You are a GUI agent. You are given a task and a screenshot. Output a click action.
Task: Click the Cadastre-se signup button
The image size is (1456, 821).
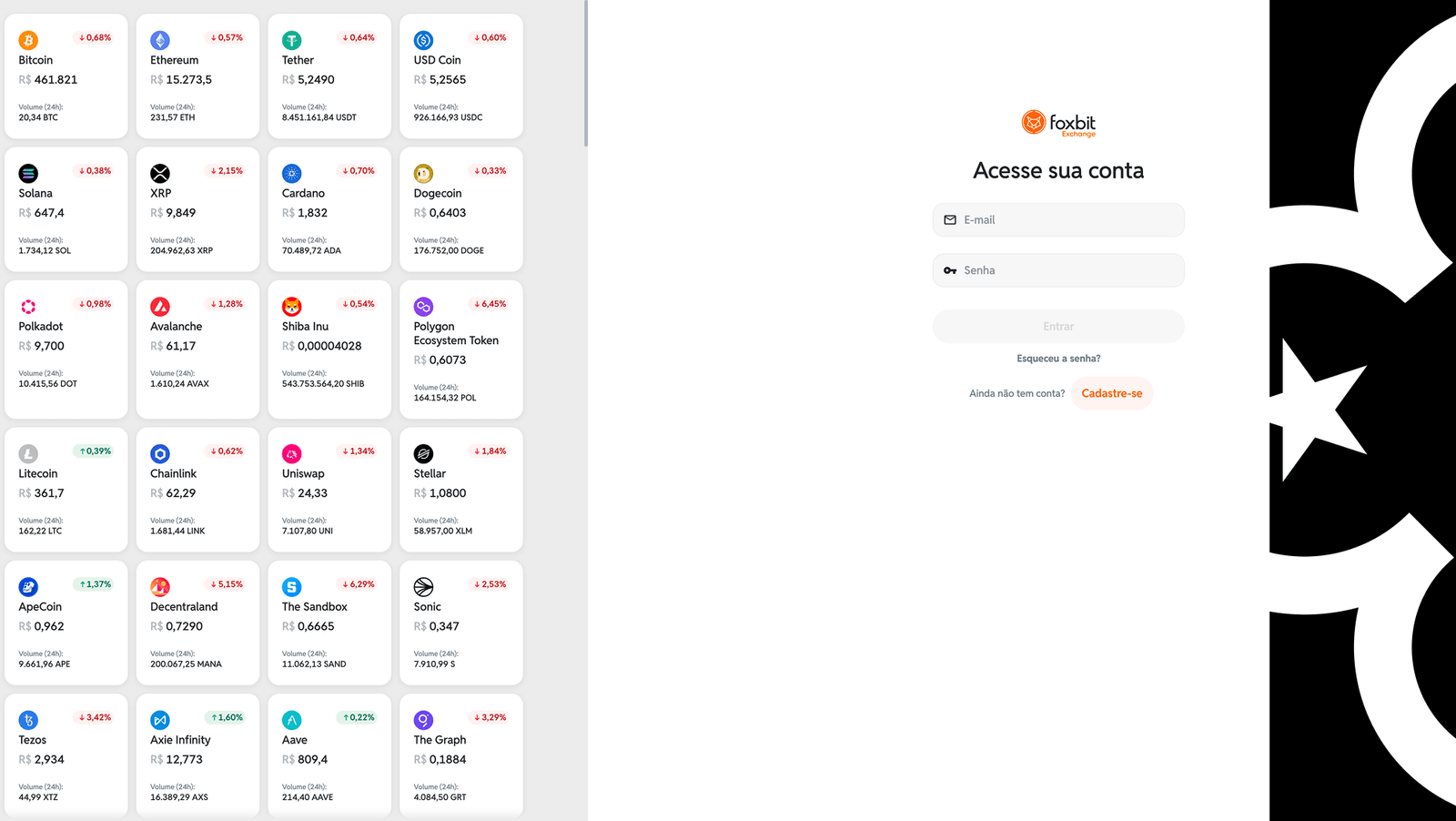1111,393
